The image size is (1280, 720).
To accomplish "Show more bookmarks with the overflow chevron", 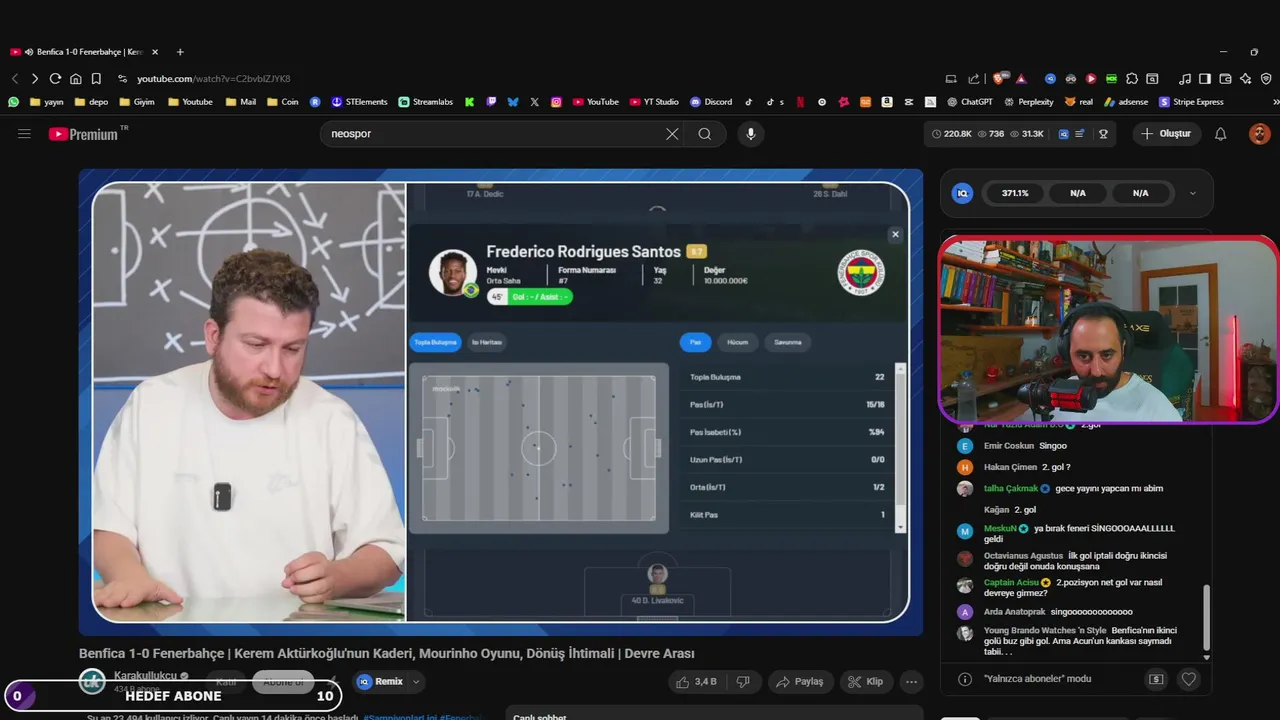I will coord(1275,102).
